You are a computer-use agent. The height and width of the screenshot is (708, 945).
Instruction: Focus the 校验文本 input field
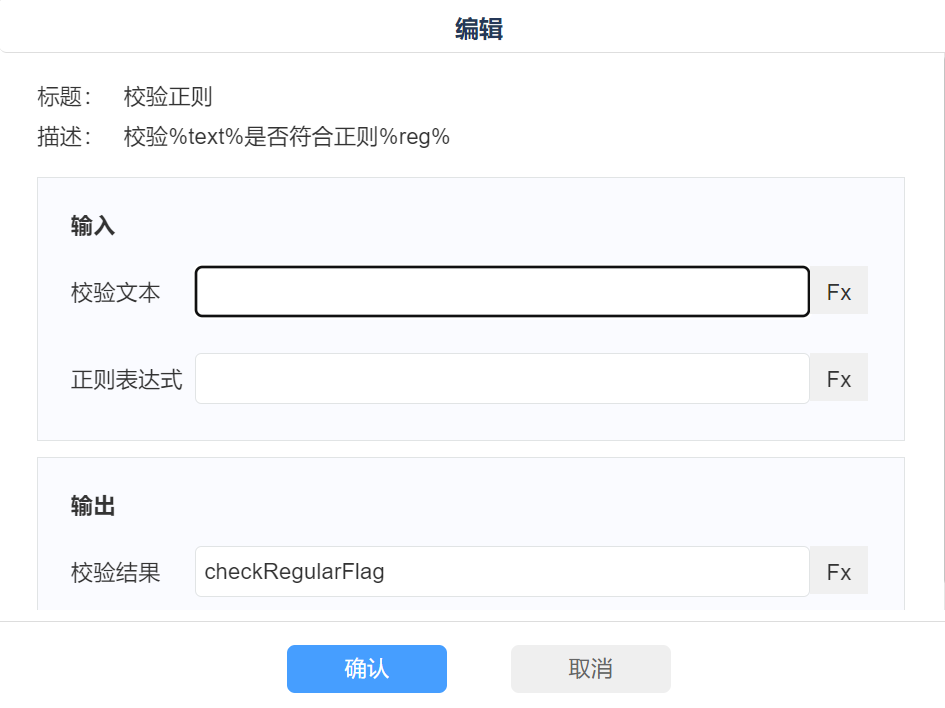click(x=501, y=292)
